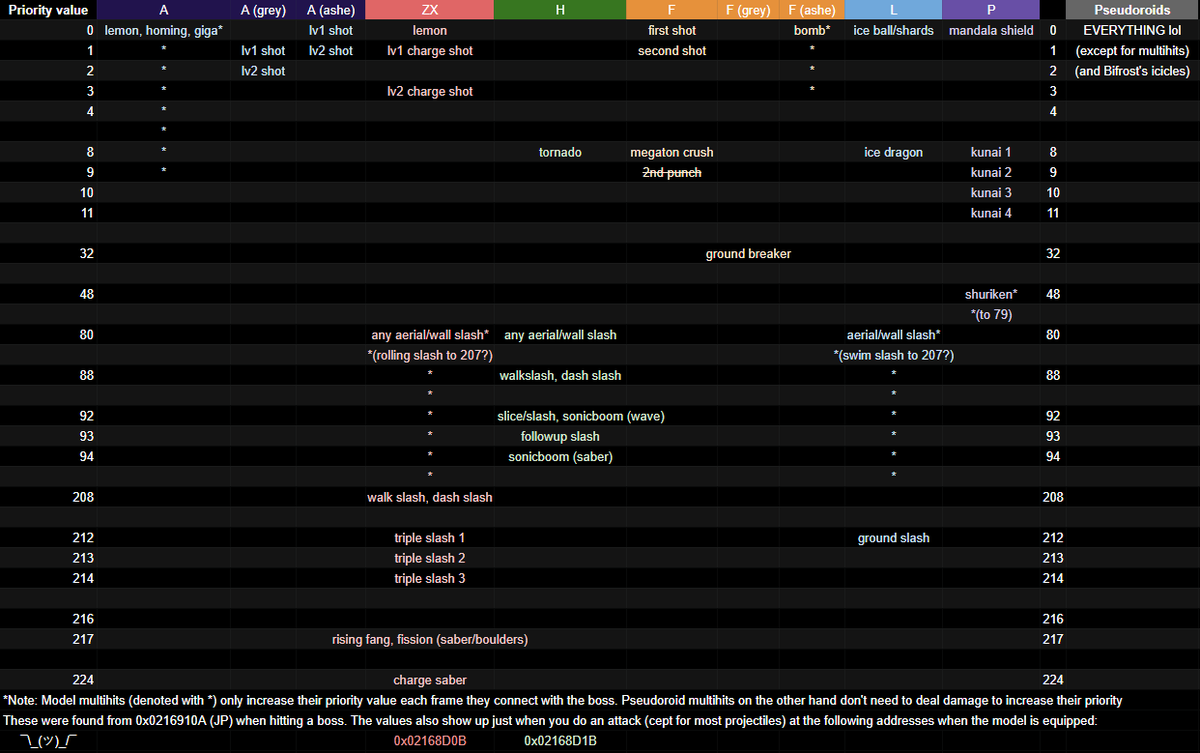Select the 'aerial/wall slash*' cell under L
The width and height of the screenshot is (1200, 753).
pyautogui.click(x=893, y=335)
